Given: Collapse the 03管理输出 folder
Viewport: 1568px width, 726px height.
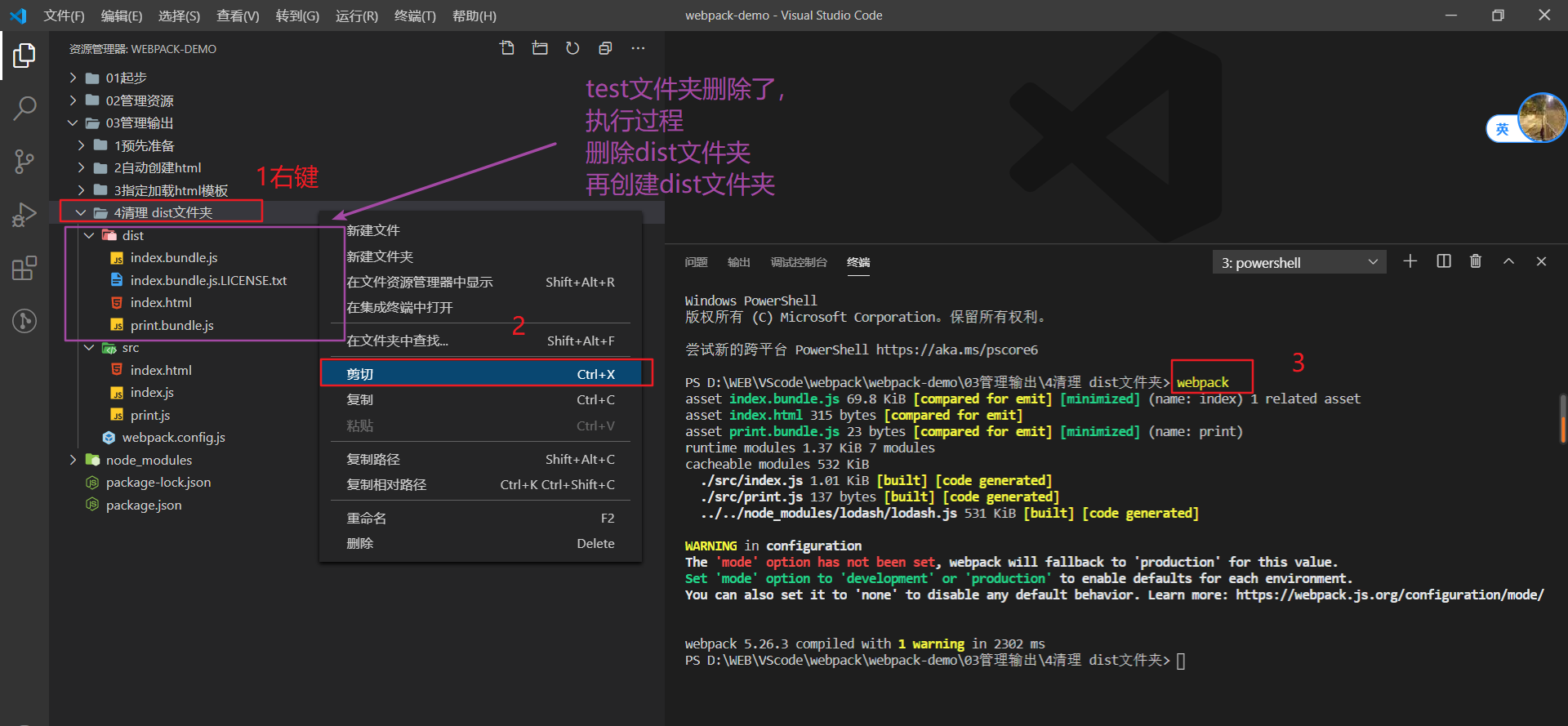Looking at the screenshot, I should point(73,122).
